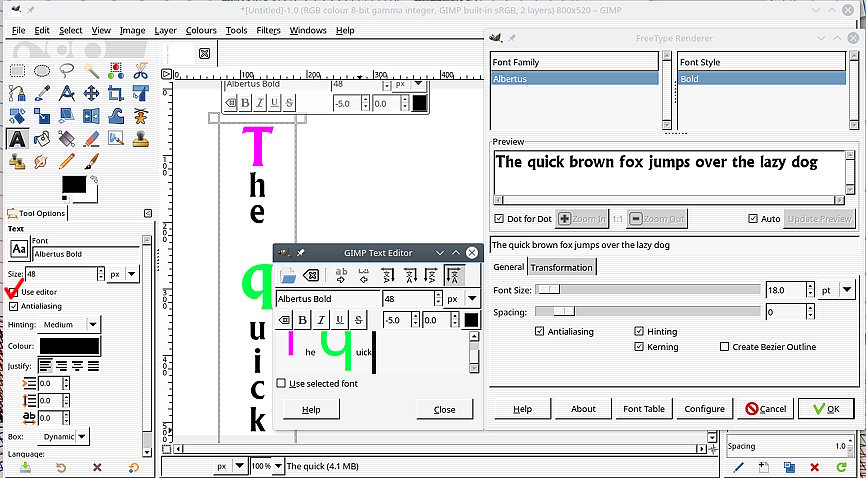Select the Paintbrush tool
This screenshot has width=866, height=478.
coord(91,161)
